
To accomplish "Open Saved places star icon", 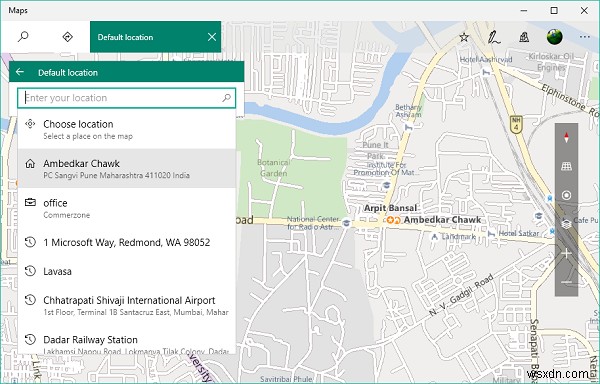I will (x=464, y=37).
